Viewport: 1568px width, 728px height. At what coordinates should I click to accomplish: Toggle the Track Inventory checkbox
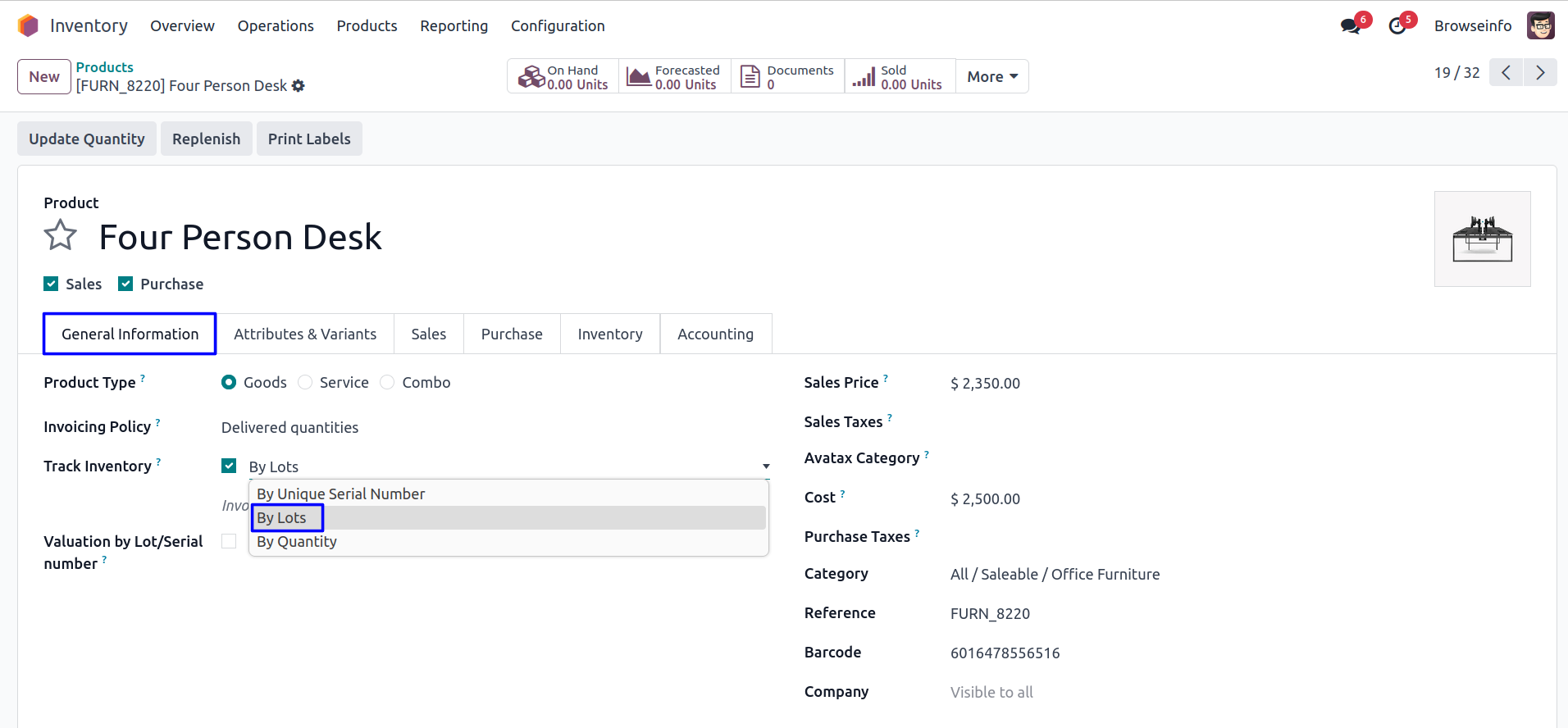click(229, 466)
